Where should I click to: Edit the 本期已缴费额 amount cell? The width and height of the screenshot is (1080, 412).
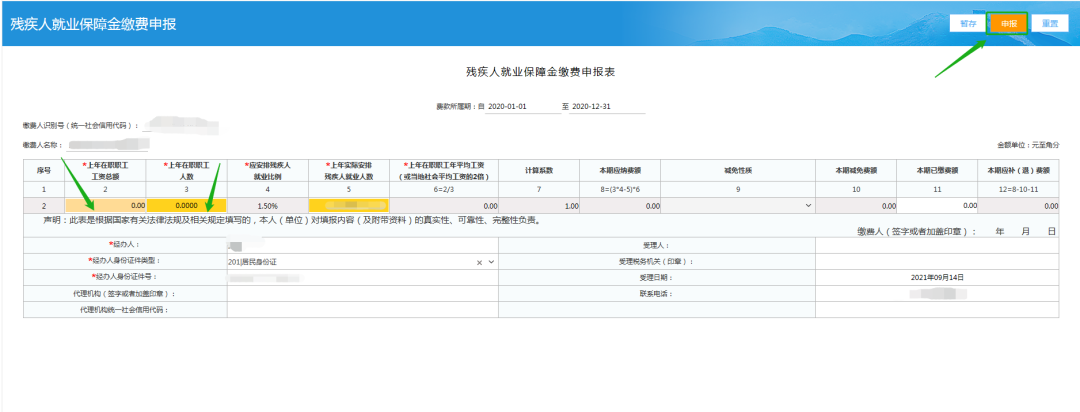click(937, 205)
